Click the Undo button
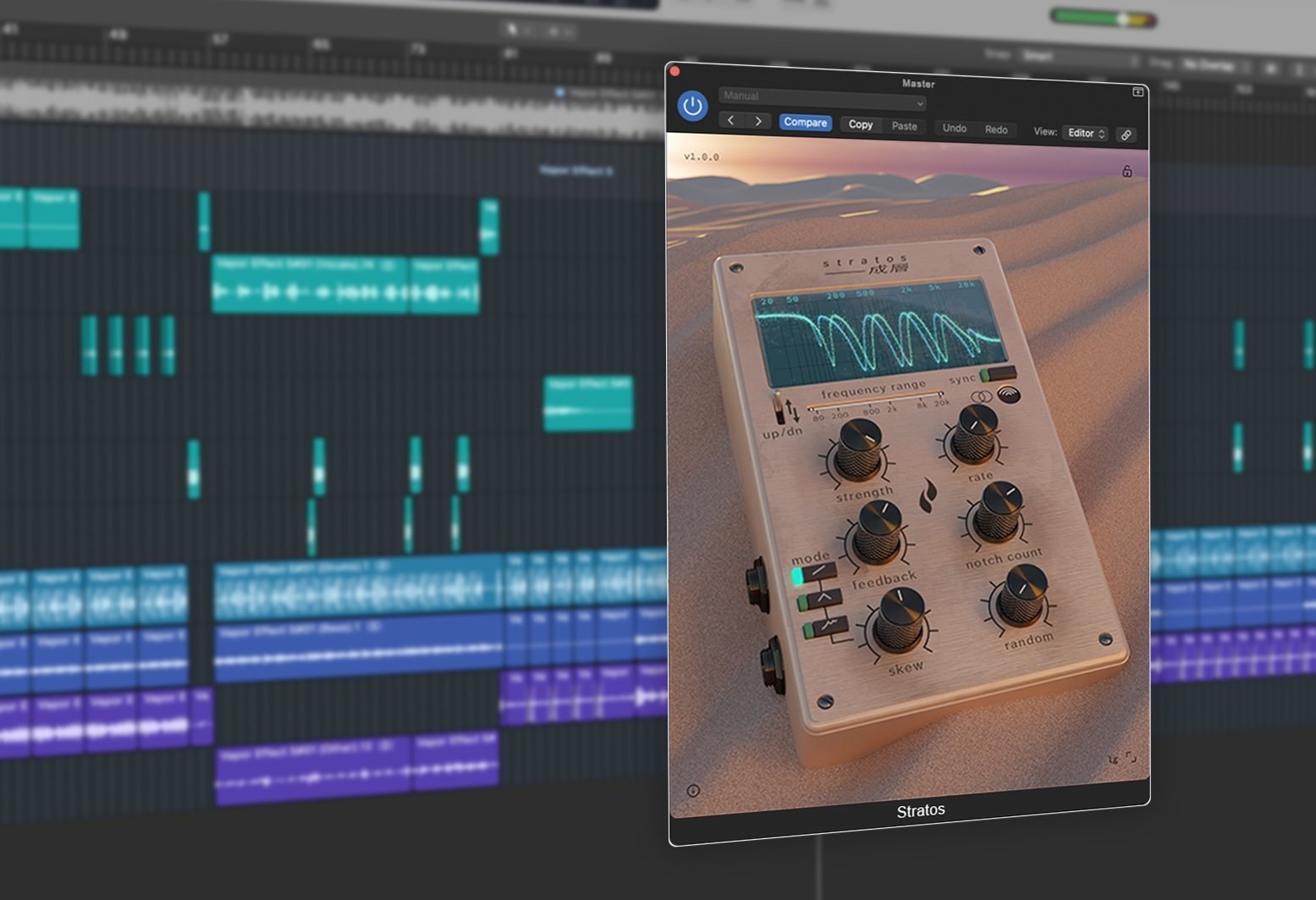1316x900 pixels. click(955, 128)
